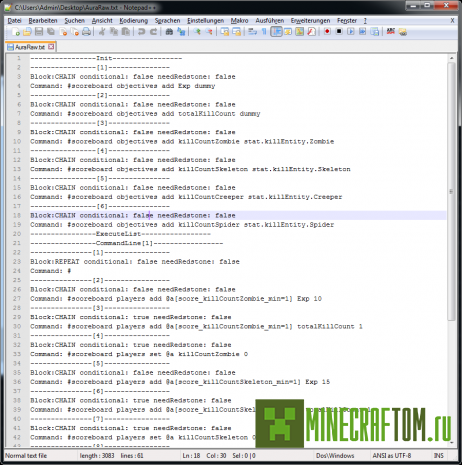This screenshot has width=462, height=465.
Task: Close the AuraRaw.txt tab with red X
Action: 51,47
